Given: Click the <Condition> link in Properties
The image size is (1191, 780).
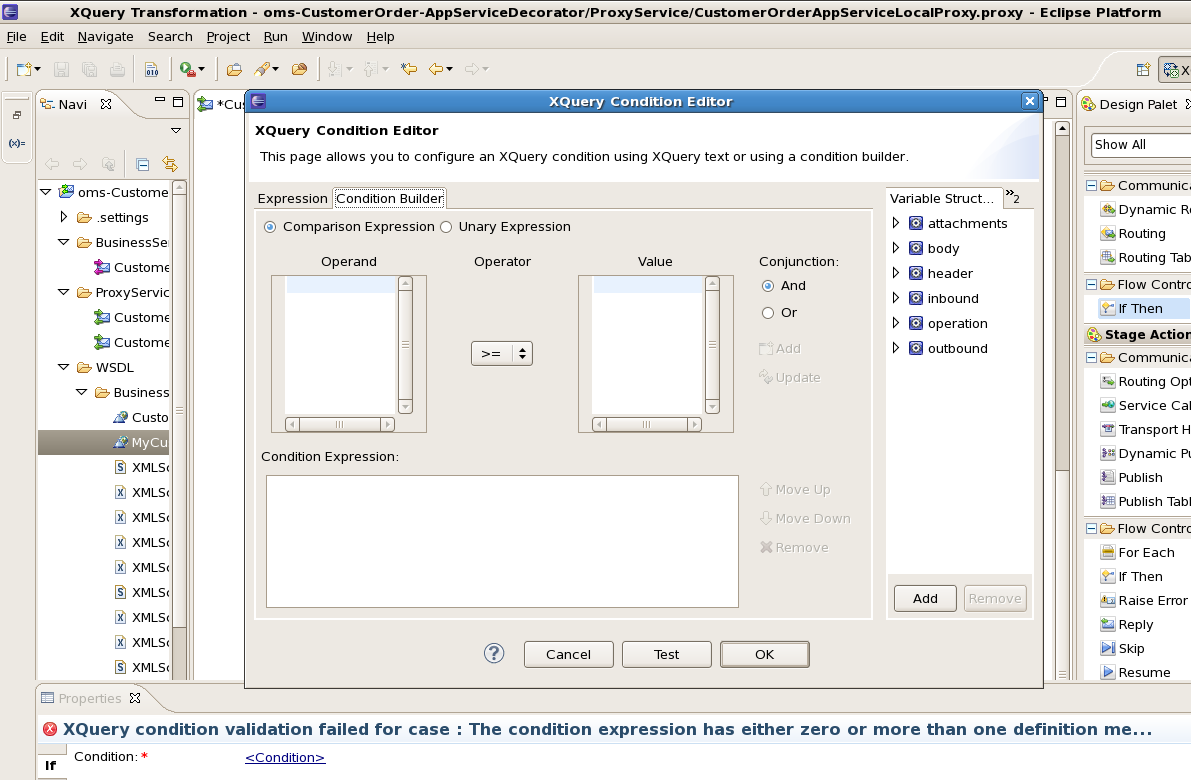Looking at the screenshot, I should (x=285, y=757).
